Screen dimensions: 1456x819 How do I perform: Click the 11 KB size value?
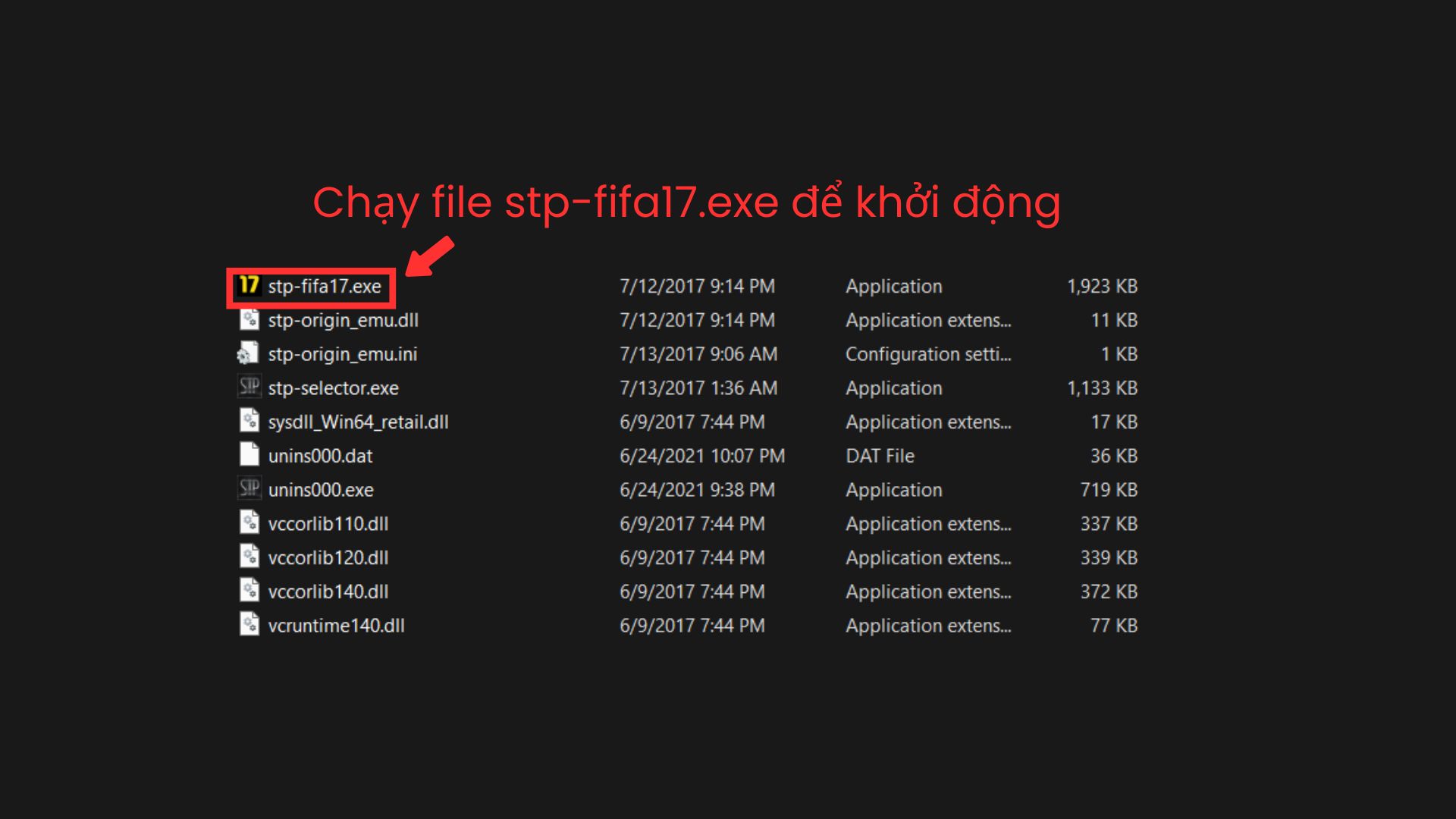pyautogui.click(x=1114, y=321)
